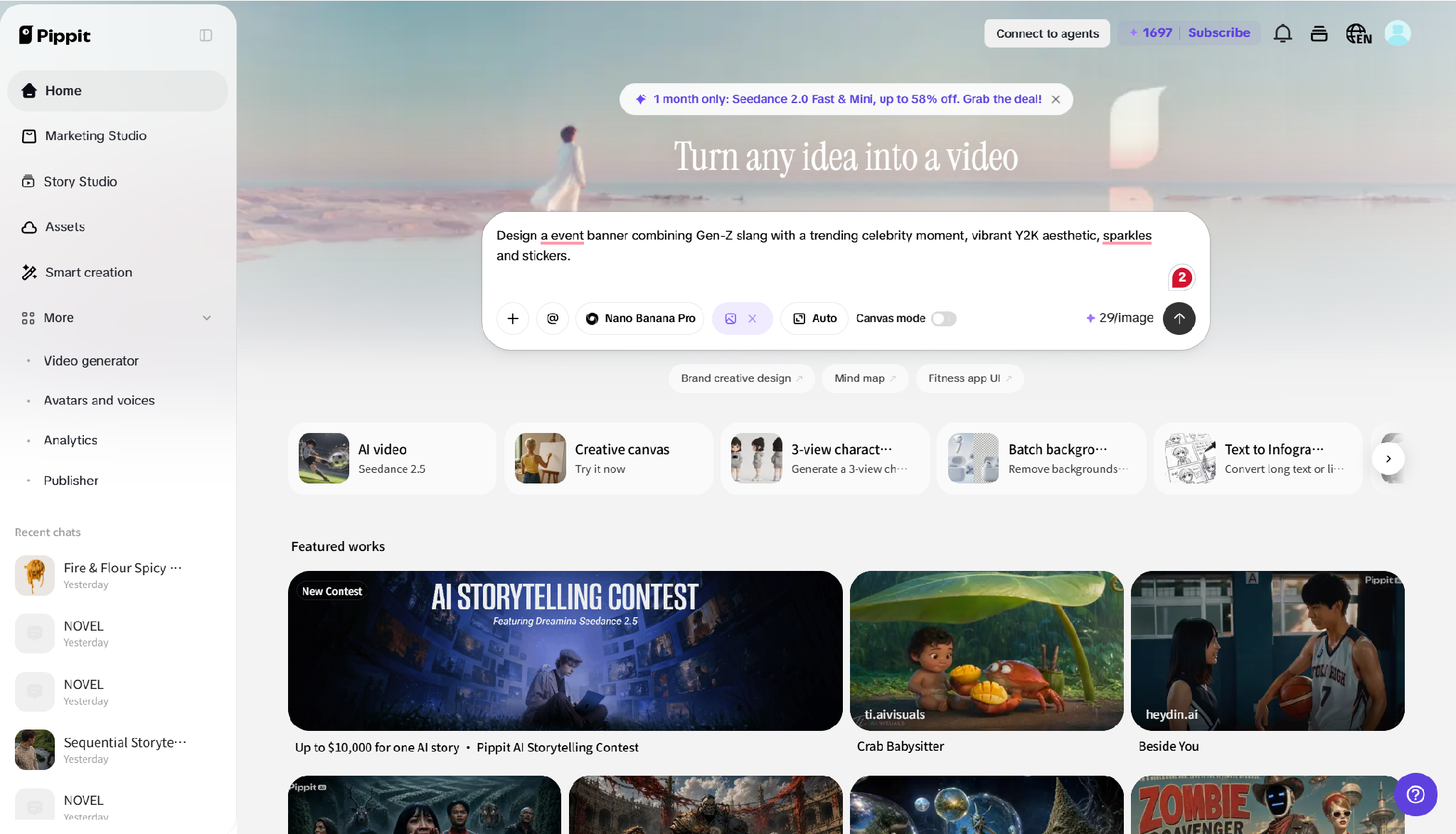This screenshot has width=1456, height=834.
Task: Open the AI video Seedance 2.5 card
Action: click(x=392, y=459)
